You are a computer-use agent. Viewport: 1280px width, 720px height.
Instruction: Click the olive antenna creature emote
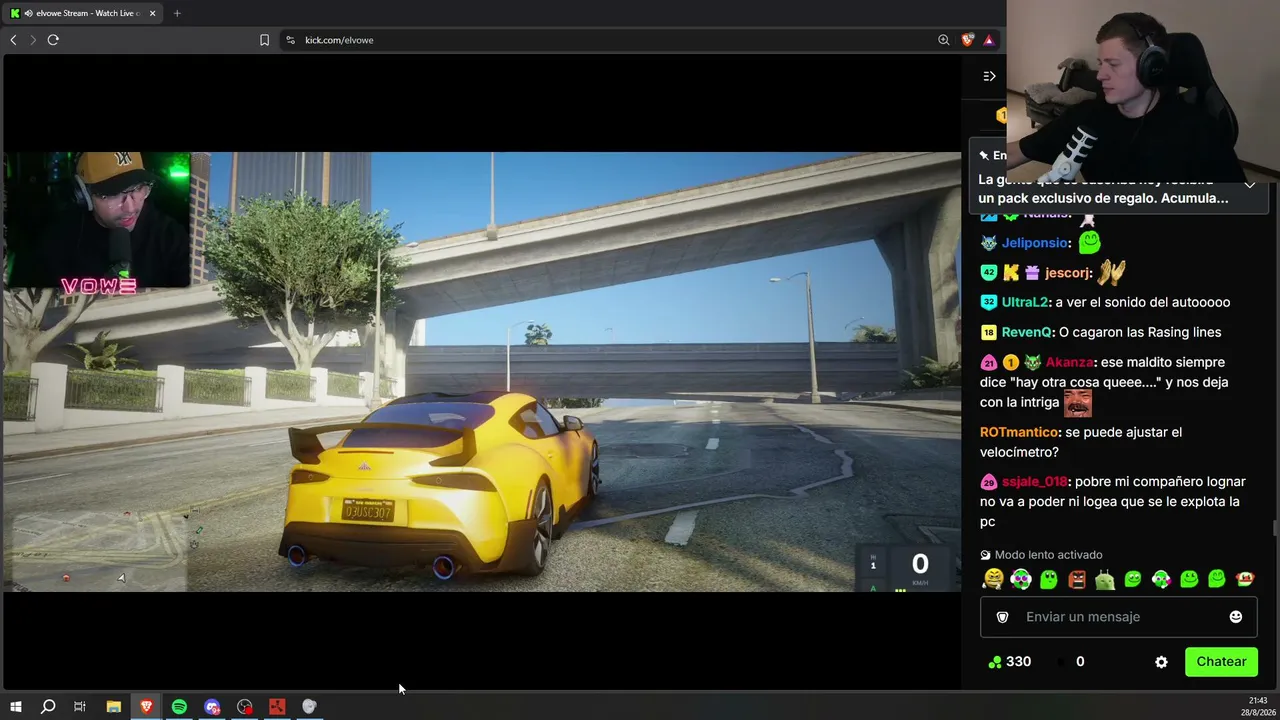coord(1105,579)
